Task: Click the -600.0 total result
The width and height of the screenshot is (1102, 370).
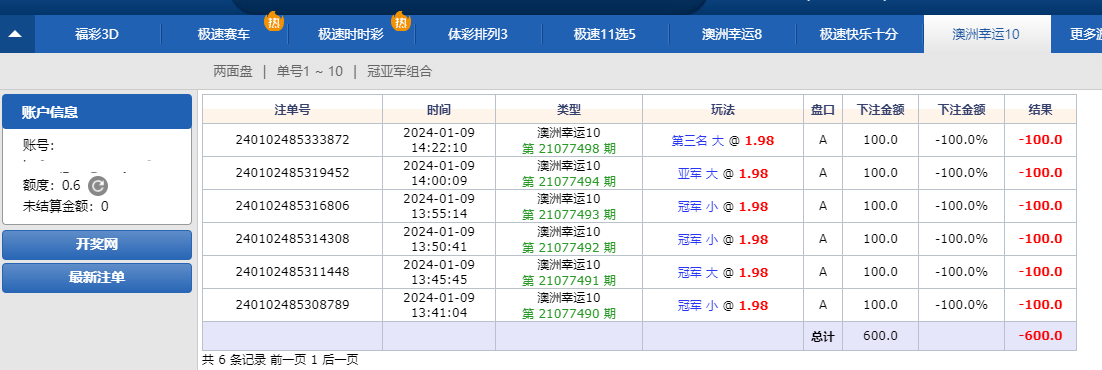Action: click(1040, 336)
